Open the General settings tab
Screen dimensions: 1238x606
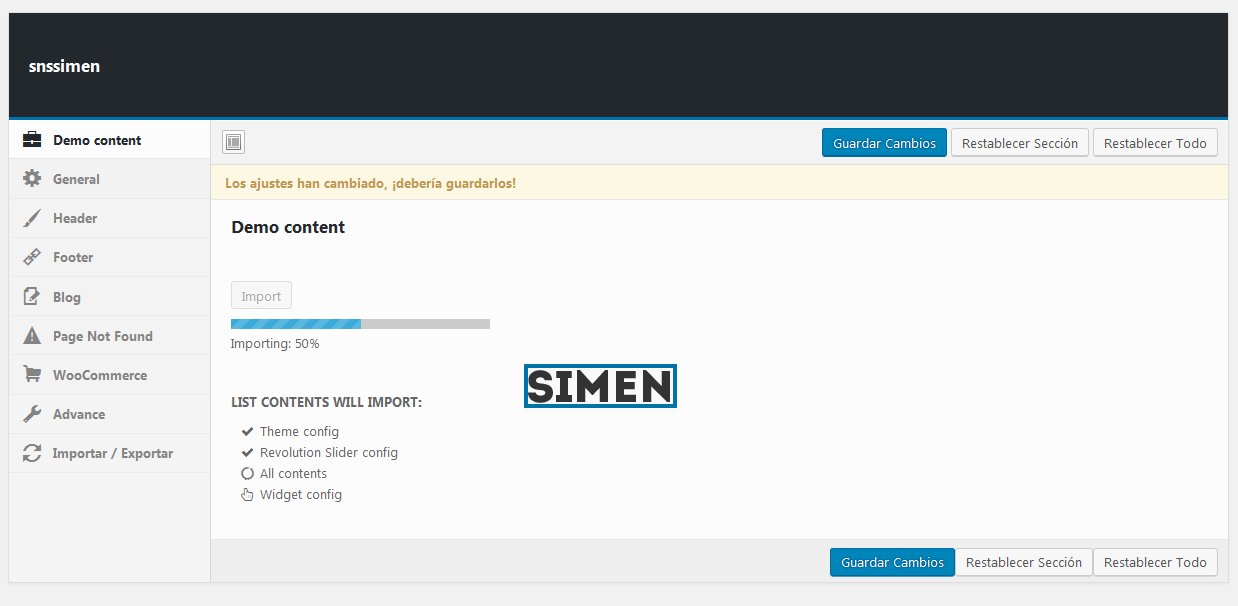tap(76, 179)
